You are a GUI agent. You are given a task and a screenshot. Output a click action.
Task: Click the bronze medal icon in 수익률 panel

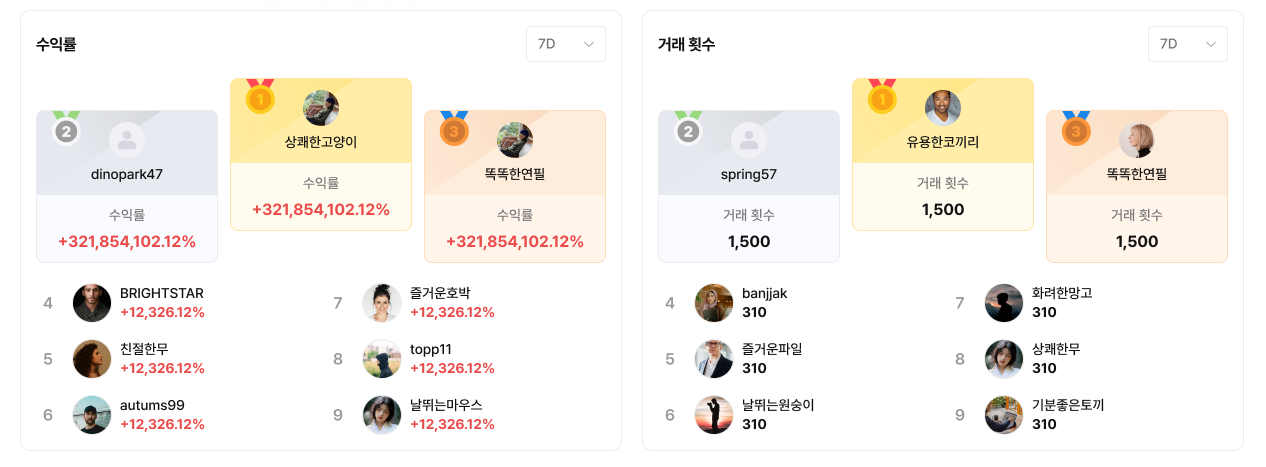point(454,129)
